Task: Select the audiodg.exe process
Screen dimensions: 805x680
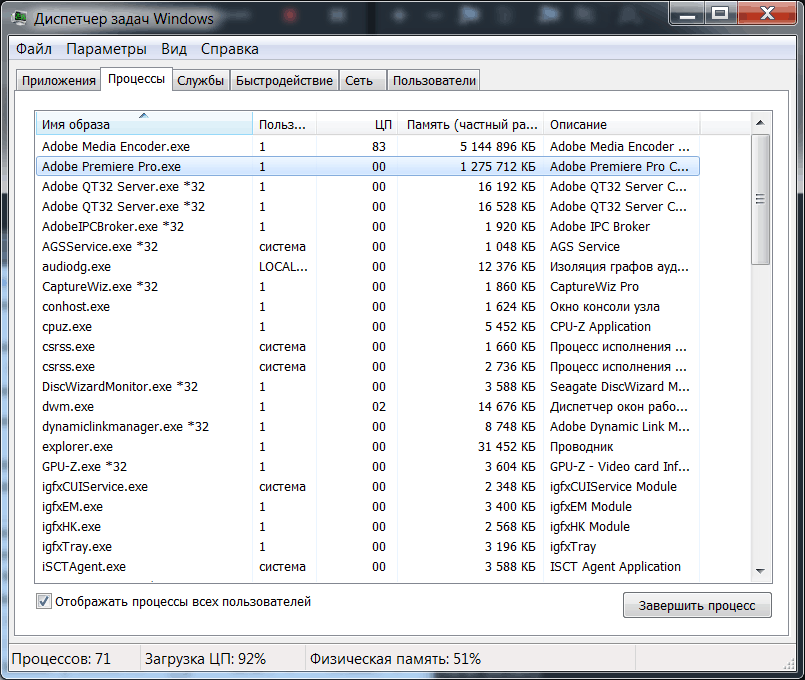Action: [368, 267]
